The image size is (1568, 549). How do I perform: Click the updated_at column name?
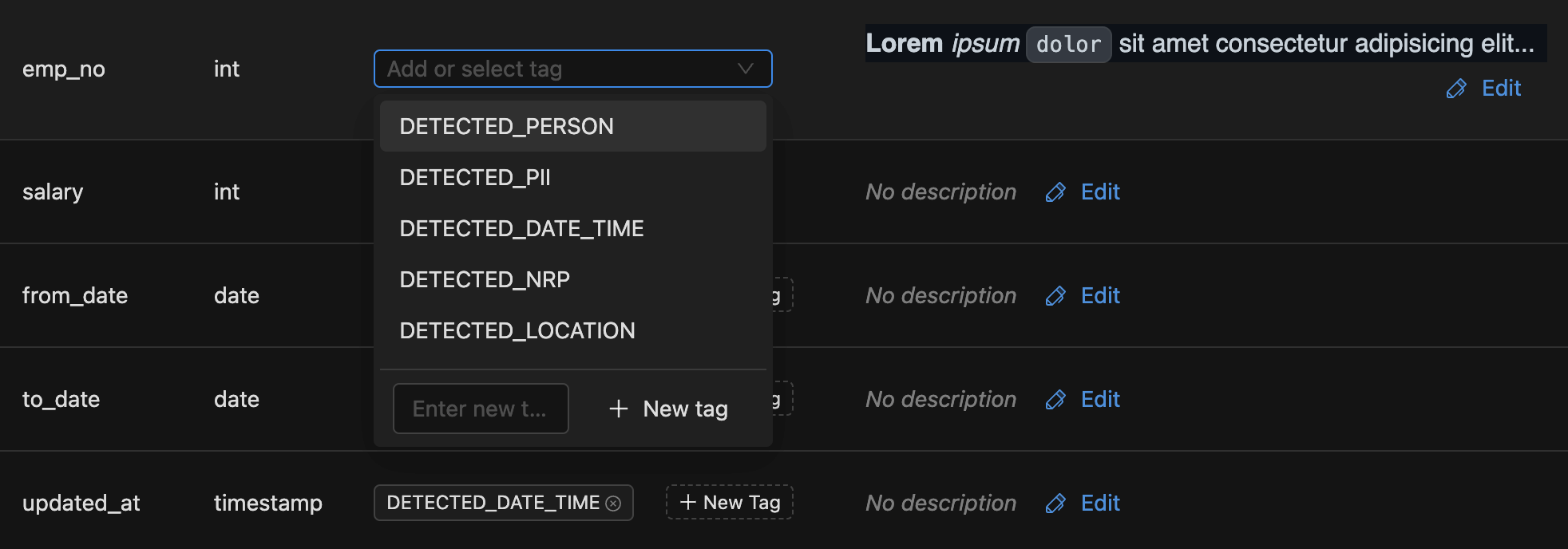click(x=81, y=503)
